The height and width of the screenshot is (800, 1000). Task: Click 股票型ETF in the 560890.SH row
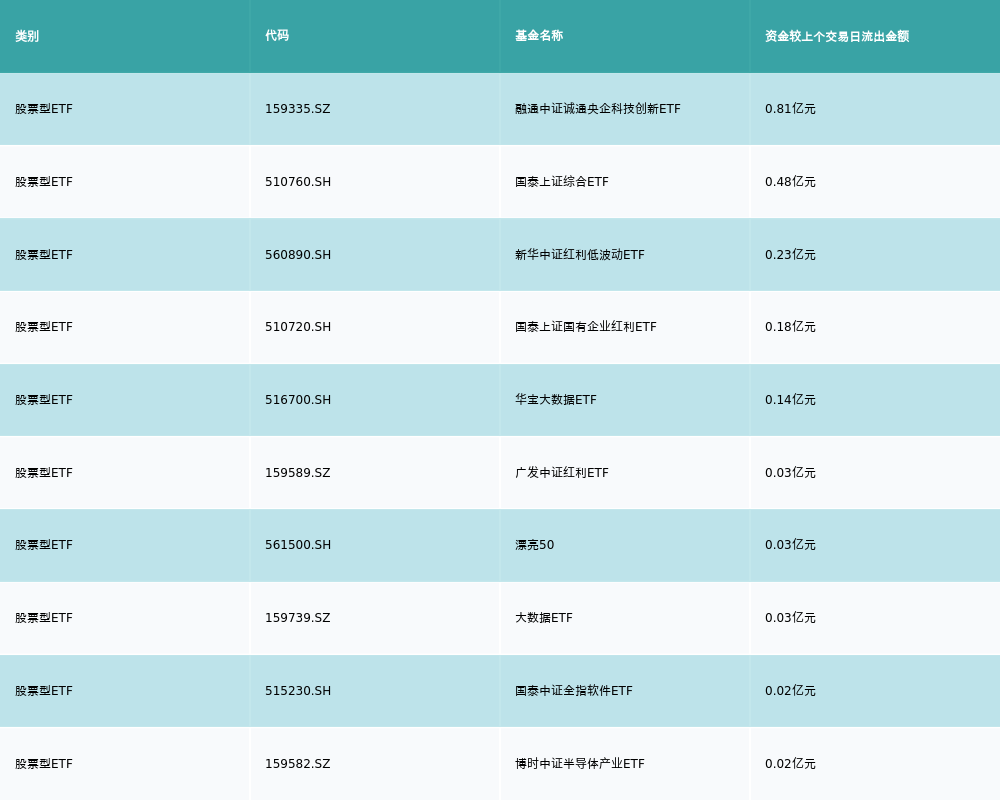click(x=44, y=255)
